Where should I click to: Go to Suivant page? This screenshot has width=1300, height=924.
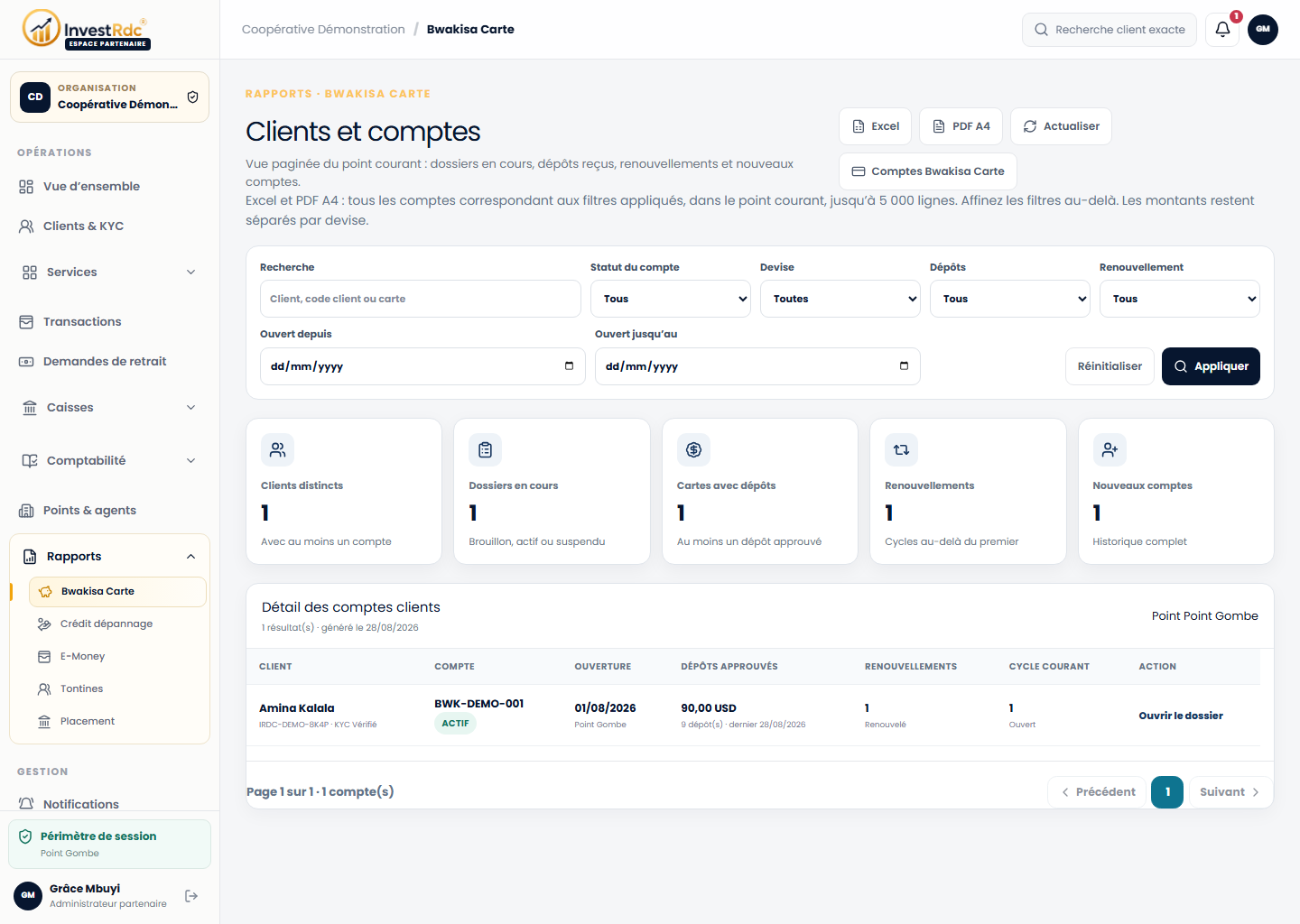click(1230, 792)
